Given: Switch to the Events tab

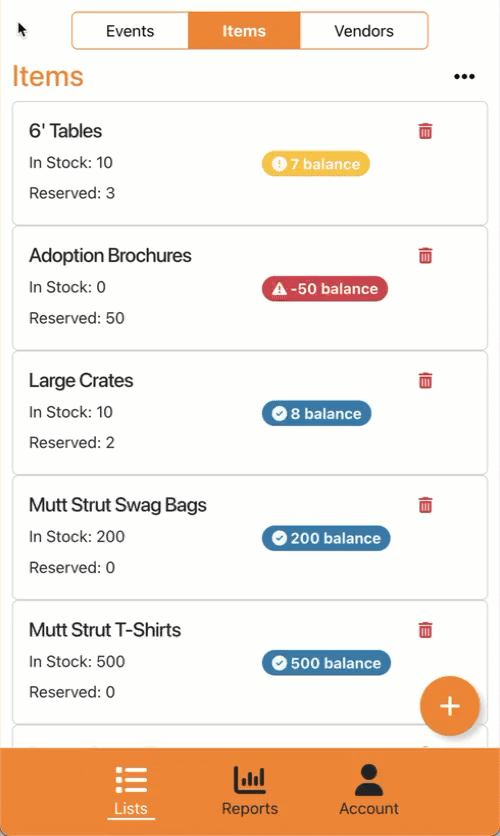Looking at the screenshot, I should tap(130, 31).
